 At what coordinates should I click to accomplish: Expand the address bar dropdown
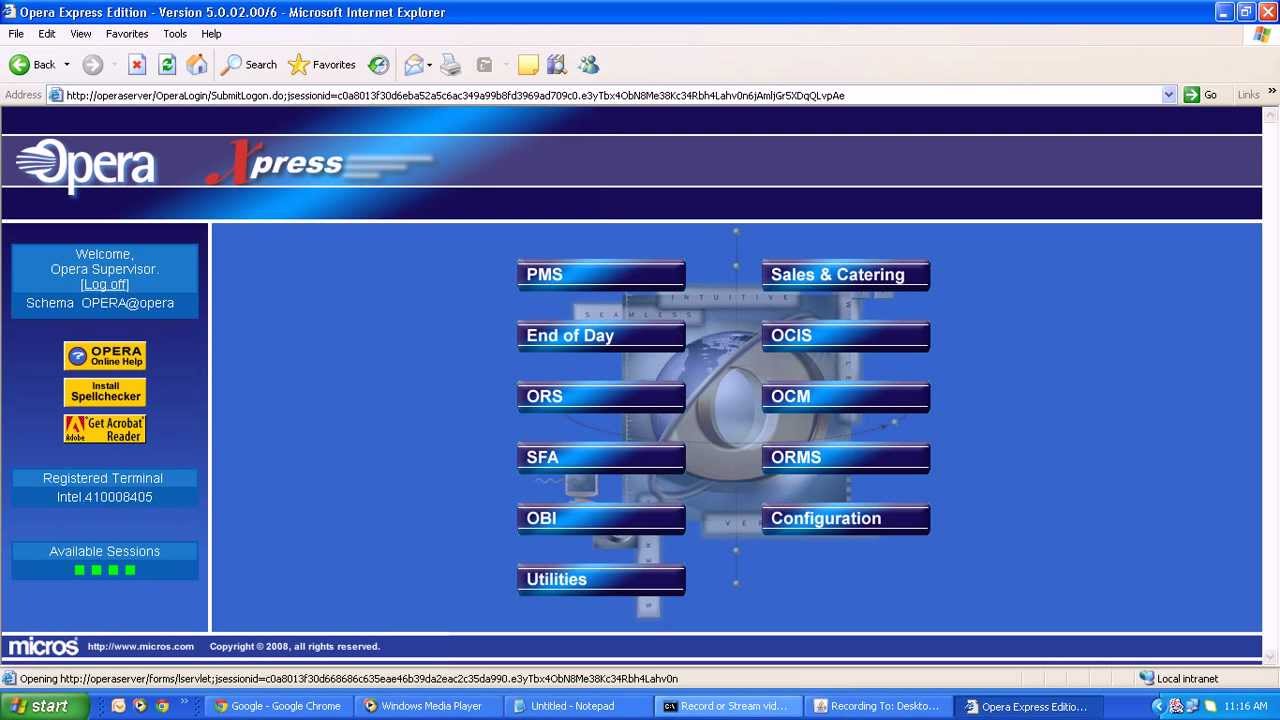tap(1168, 95)
